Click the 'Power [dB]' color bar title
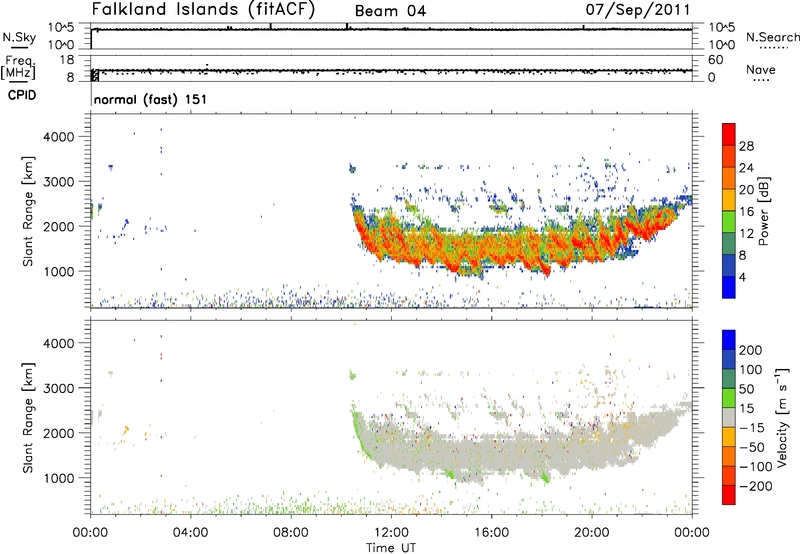Viewport: 800px width, 554px height. tap(763, 211)
